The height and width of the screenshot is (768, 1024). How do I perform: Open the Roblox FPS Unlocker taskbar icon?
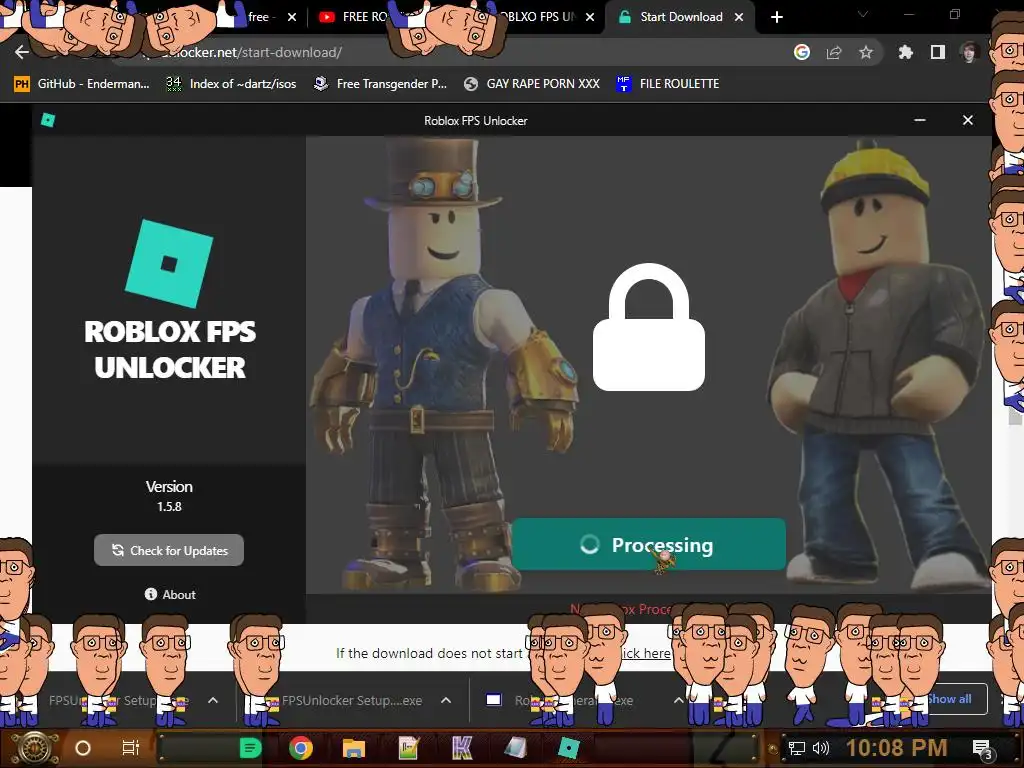pos(568,748)
